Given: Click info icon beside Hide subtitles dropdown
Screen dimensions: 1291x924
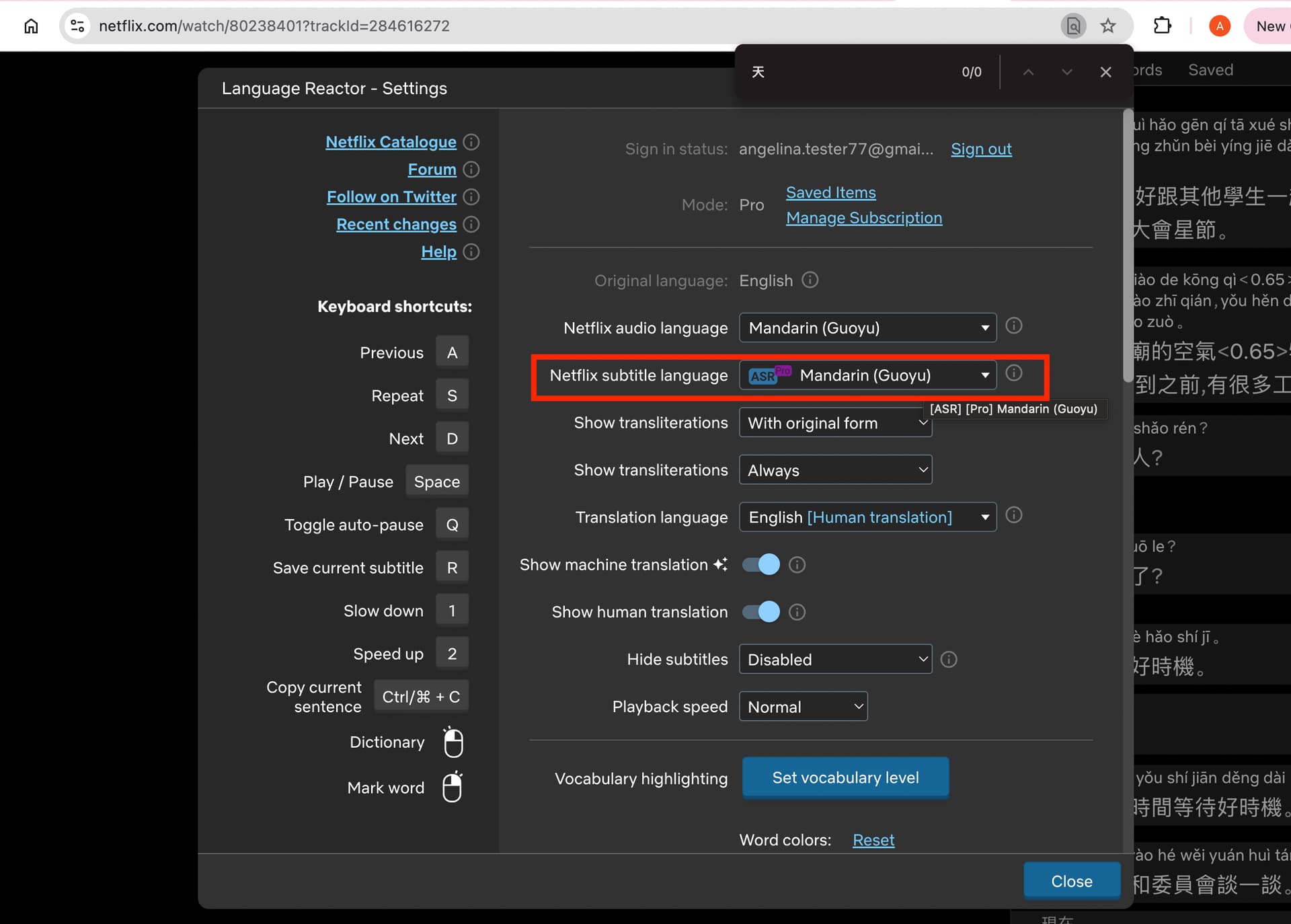Looking at the screenshot, I should coord(948,659).
